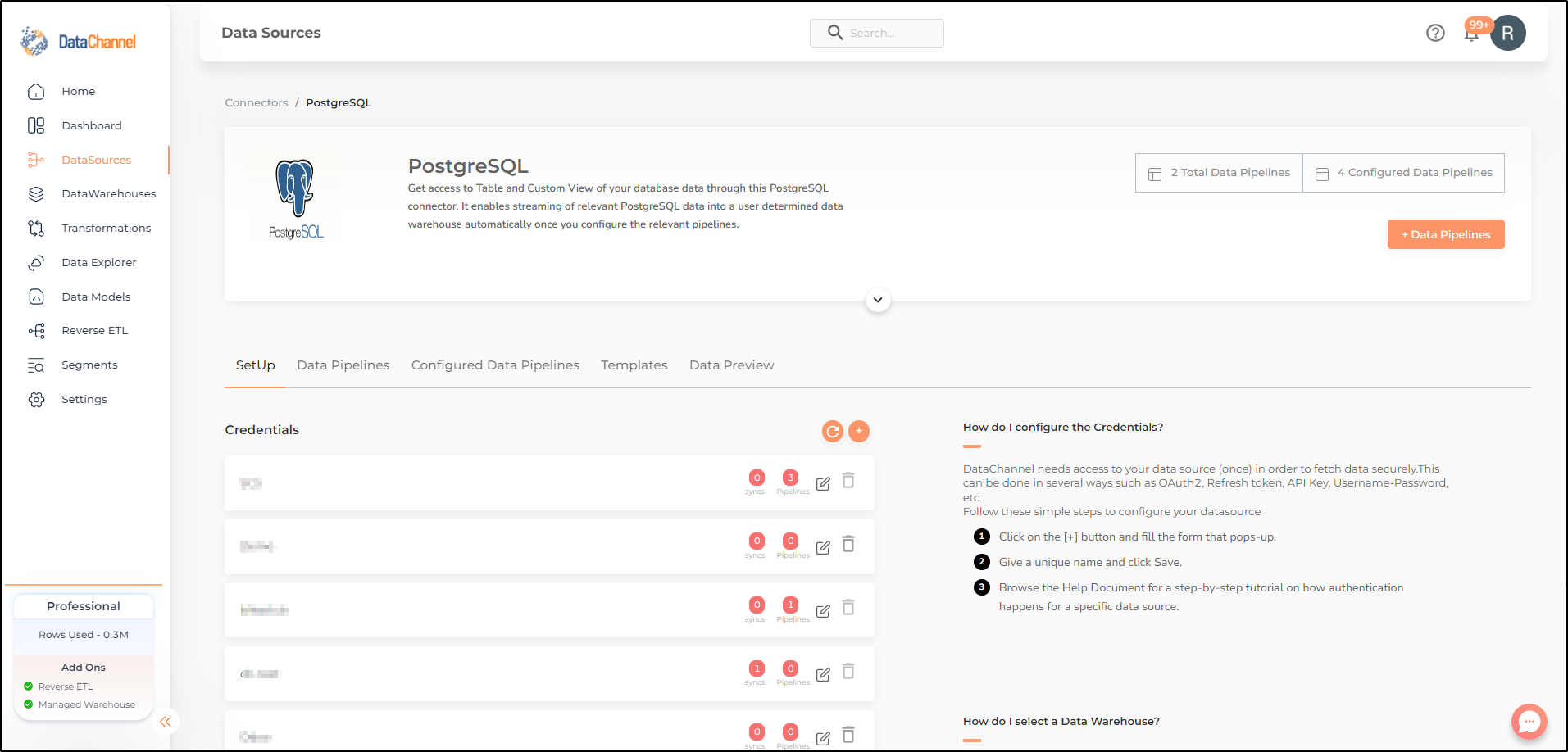
Task: Edit the third credential with 1 pipeline
Action: tap(823, 610)
